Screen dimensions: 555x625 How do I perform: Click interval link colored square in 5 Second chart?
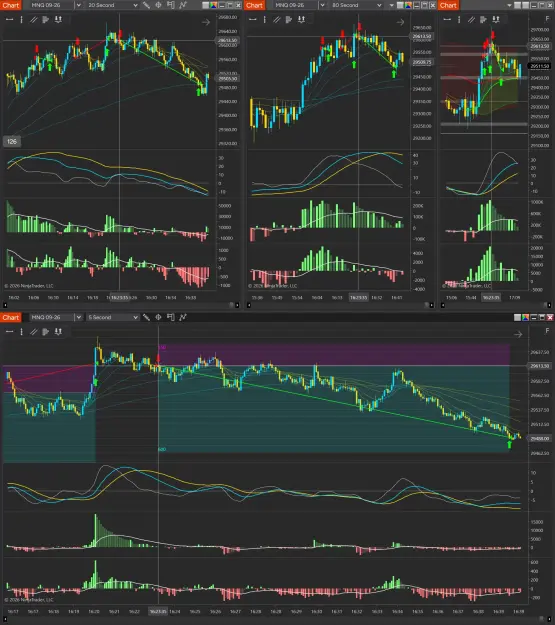[x=525, y=317]
